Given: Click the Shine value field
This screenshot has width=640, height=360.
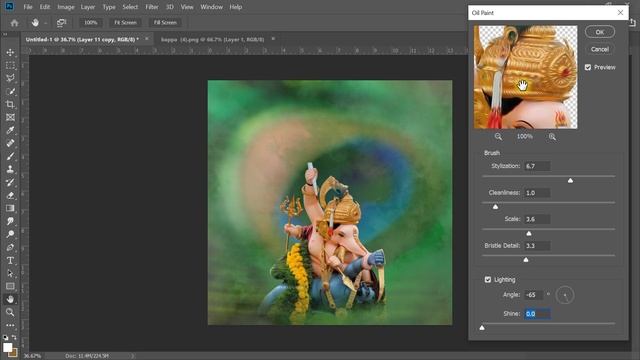Looking at the screenshot, I should 537,314.
